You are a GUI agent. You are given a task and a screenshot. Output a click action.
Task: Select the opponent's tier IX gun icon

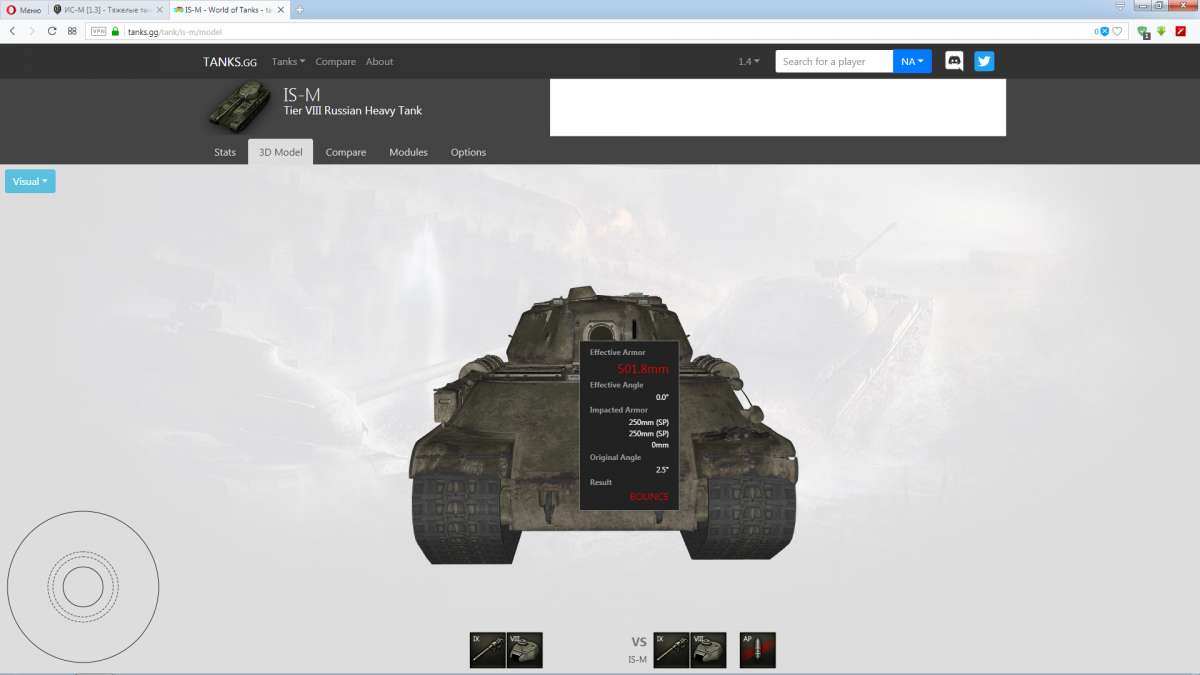pyautogui.click(x=672, y=650)
